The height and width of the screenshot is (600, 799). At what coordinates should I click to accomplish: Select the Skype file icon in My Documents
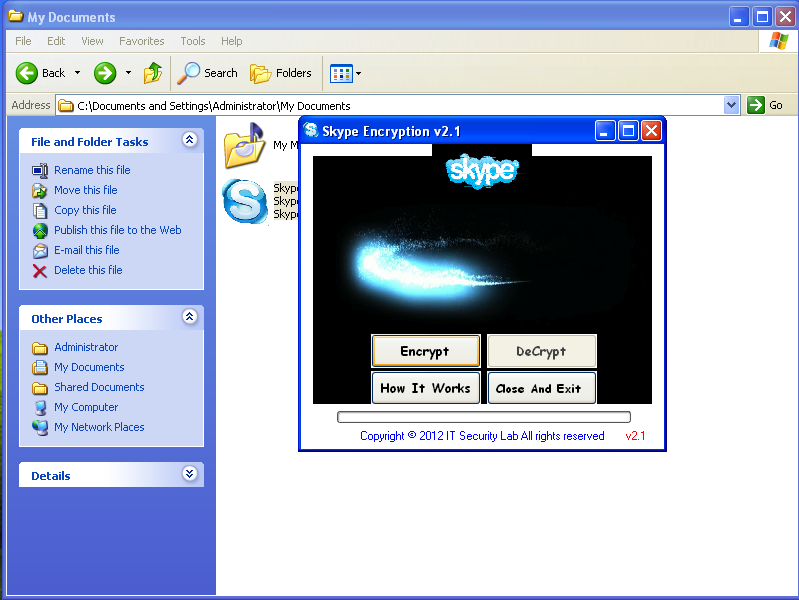[245, 201]
